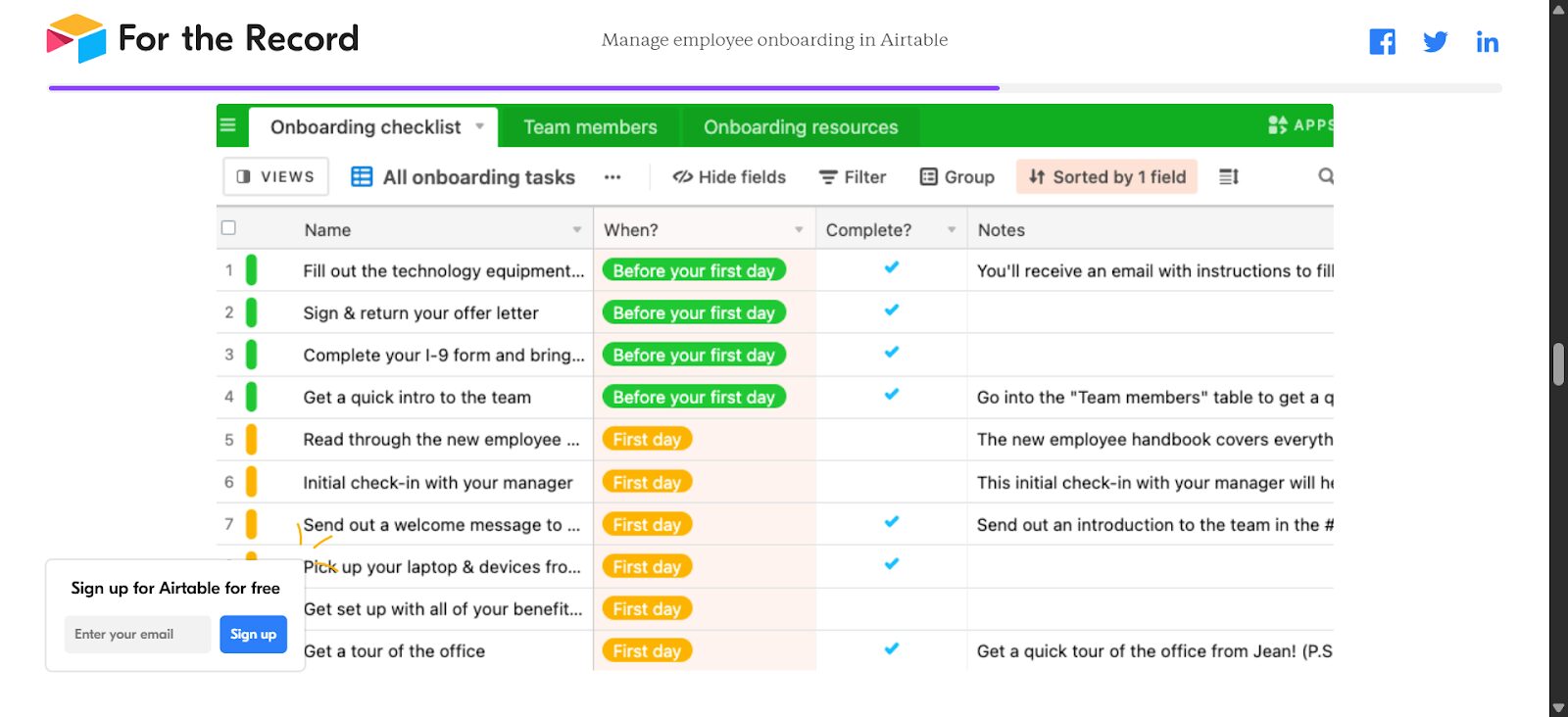Open the Filter option

[x=853, y=177]
